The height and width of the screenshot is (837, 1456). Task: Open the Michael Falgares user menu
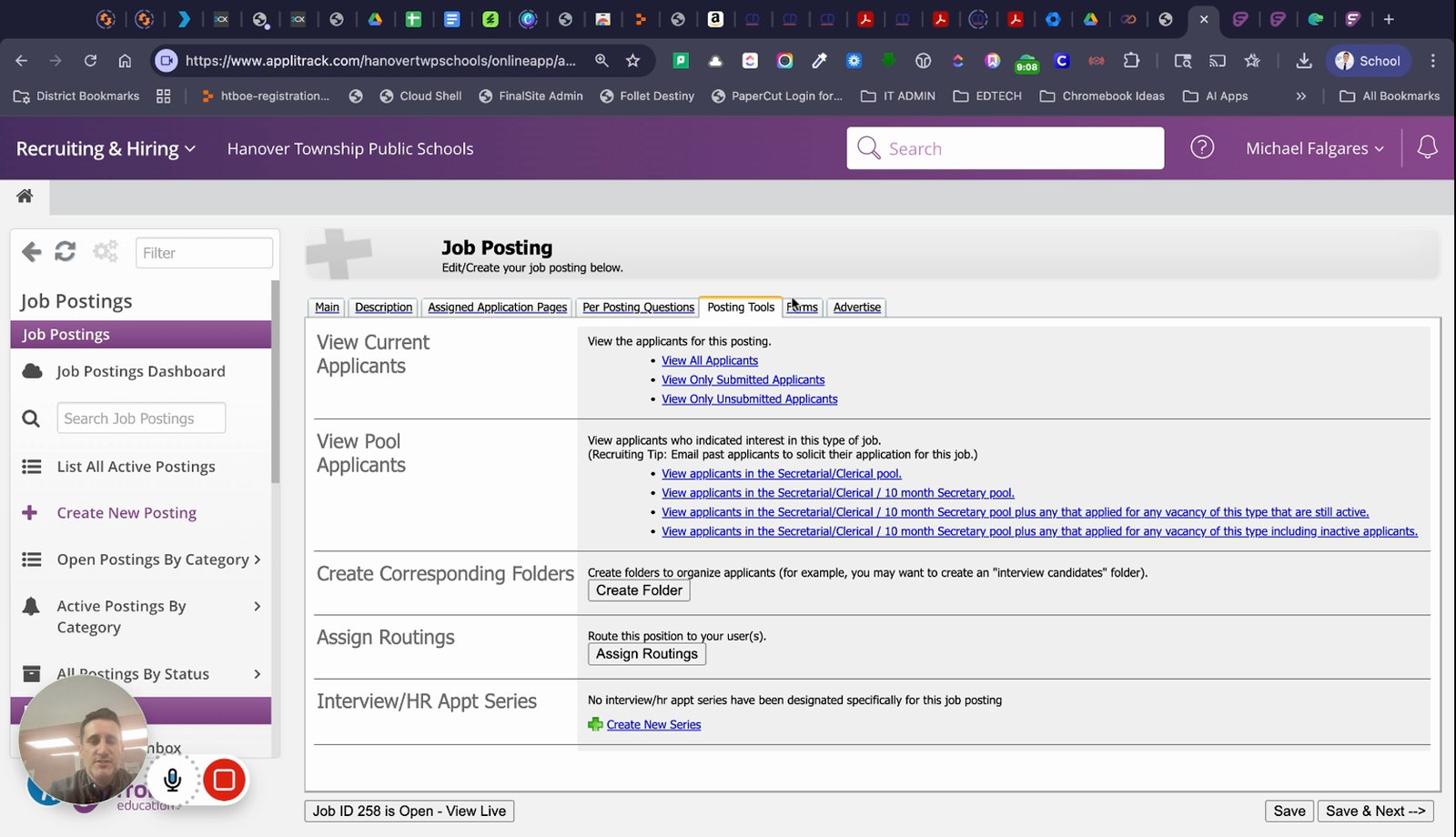pos(1314,148)
